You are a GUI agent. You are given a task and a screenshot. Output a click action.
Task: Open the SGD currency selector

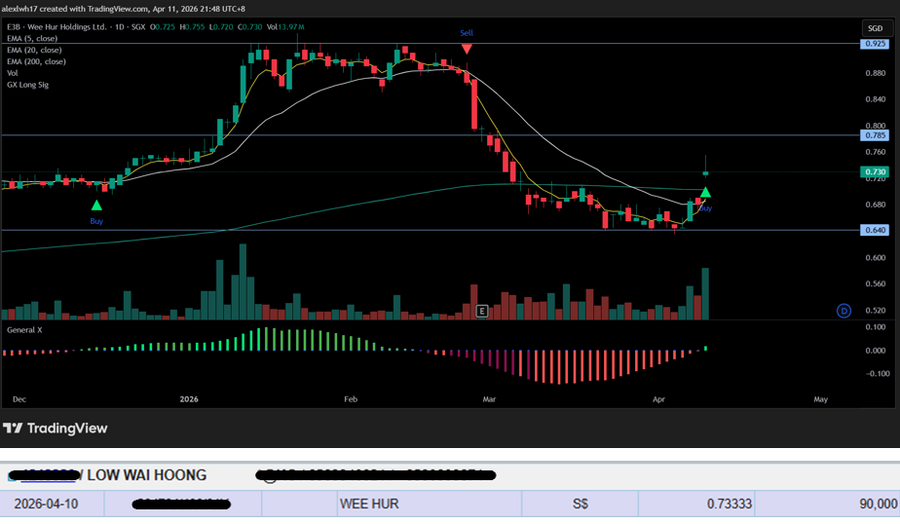tap(874, 30)
